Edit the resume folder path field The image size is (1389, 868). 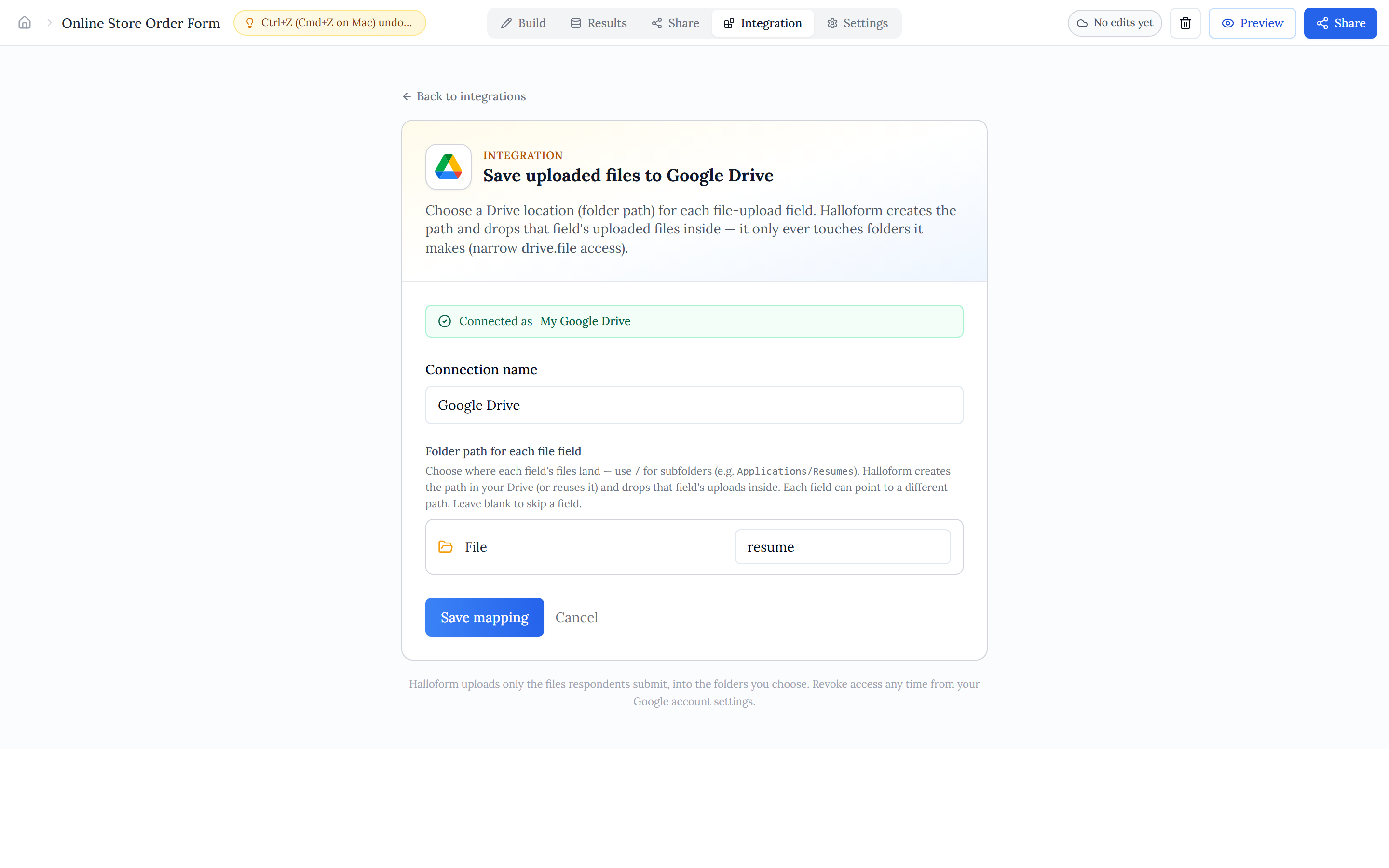click(x=843, y=546)
